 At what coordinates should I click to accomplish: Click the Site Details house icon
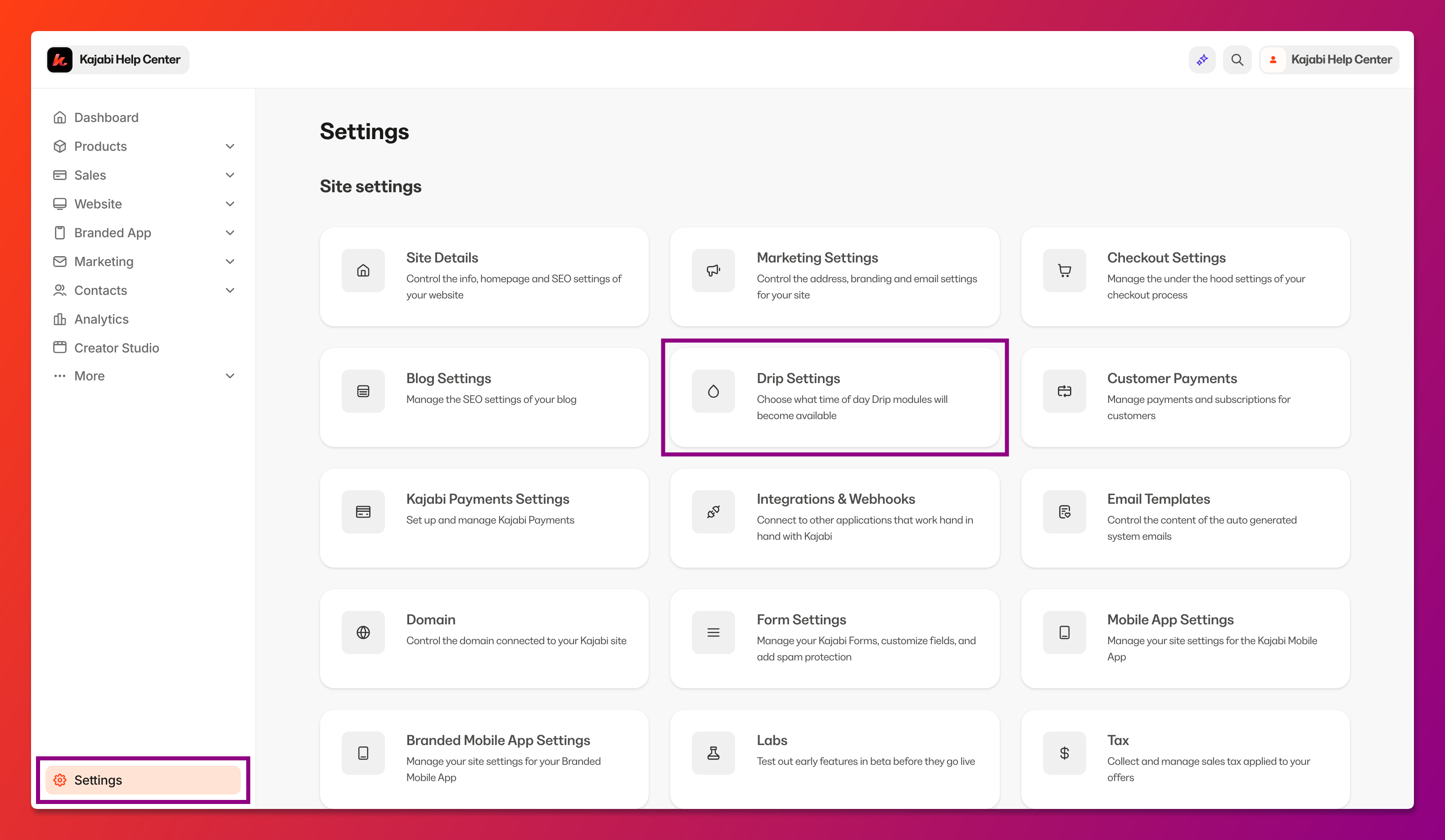click(x=363, y=271)
